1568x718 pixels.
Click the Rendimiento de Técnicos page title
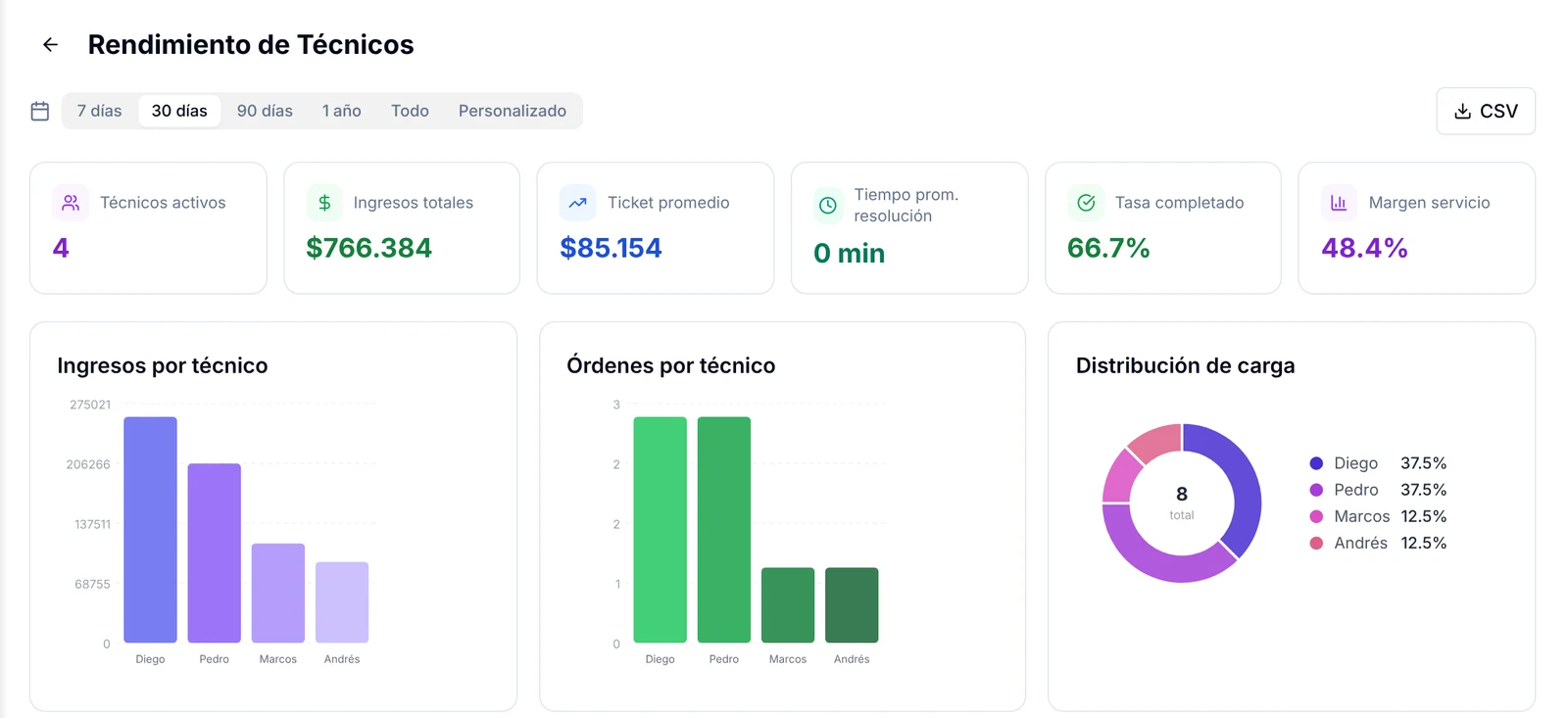pyautogui.click(x=251, y=44)
